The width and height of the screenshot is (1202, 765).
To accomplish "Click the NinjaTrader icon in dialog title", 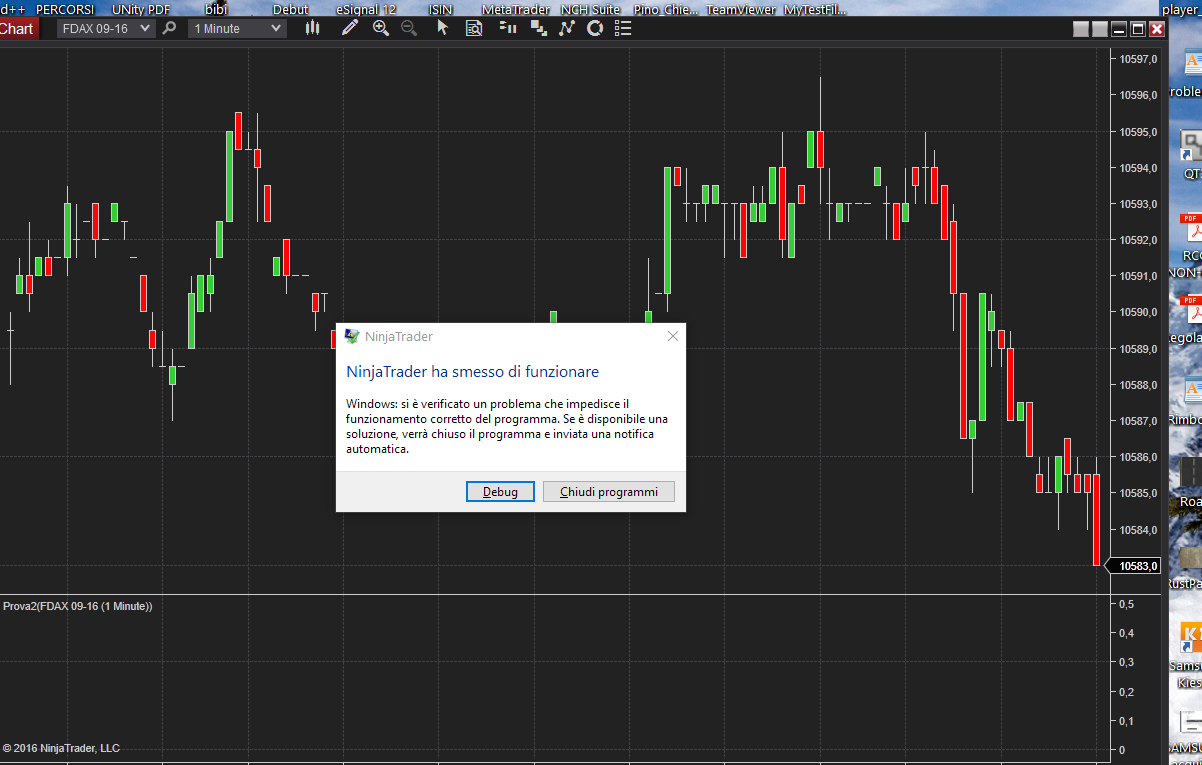I will 352,336.
